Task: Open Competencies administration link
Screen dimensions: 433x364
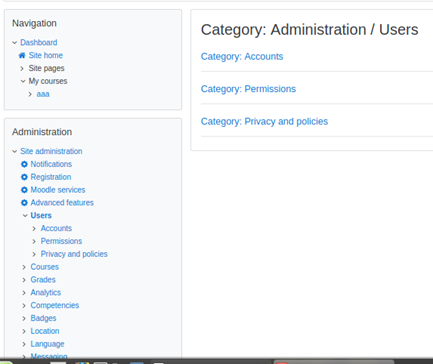Action: (x=55, y=306)
